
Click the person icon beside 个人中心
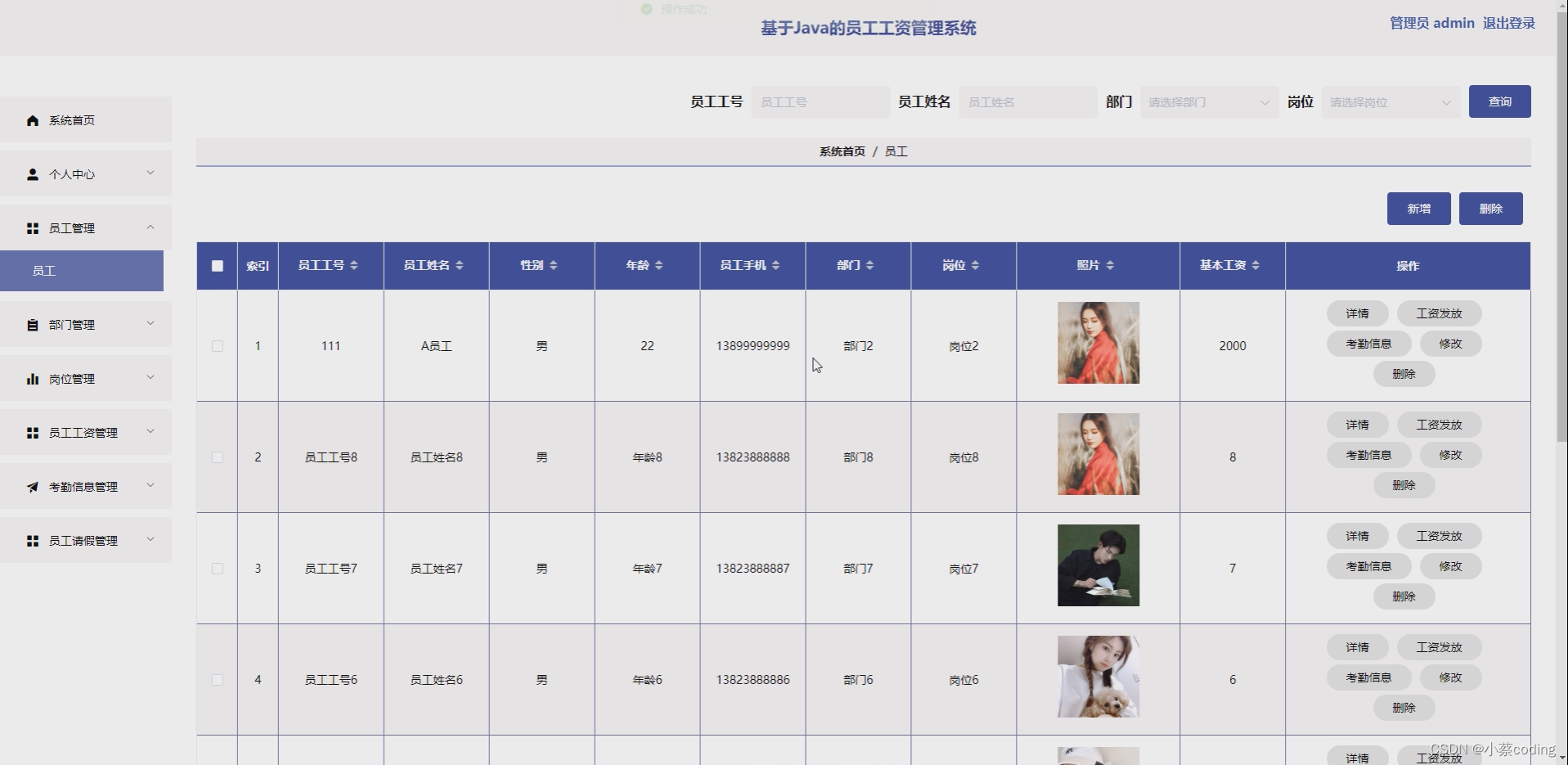tap(33, 174)
